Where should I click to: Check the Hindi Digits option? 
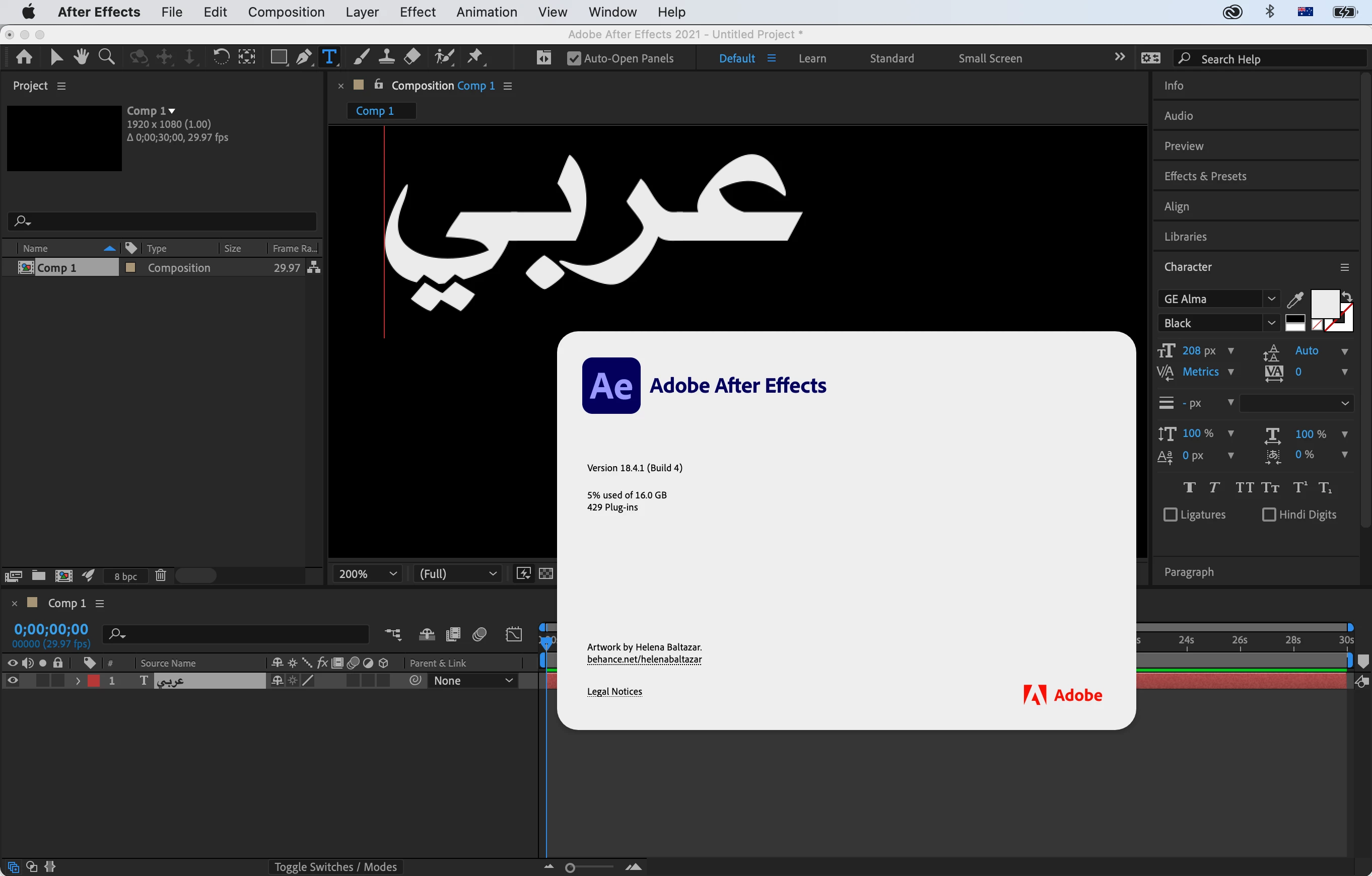tap(1269, 515)
